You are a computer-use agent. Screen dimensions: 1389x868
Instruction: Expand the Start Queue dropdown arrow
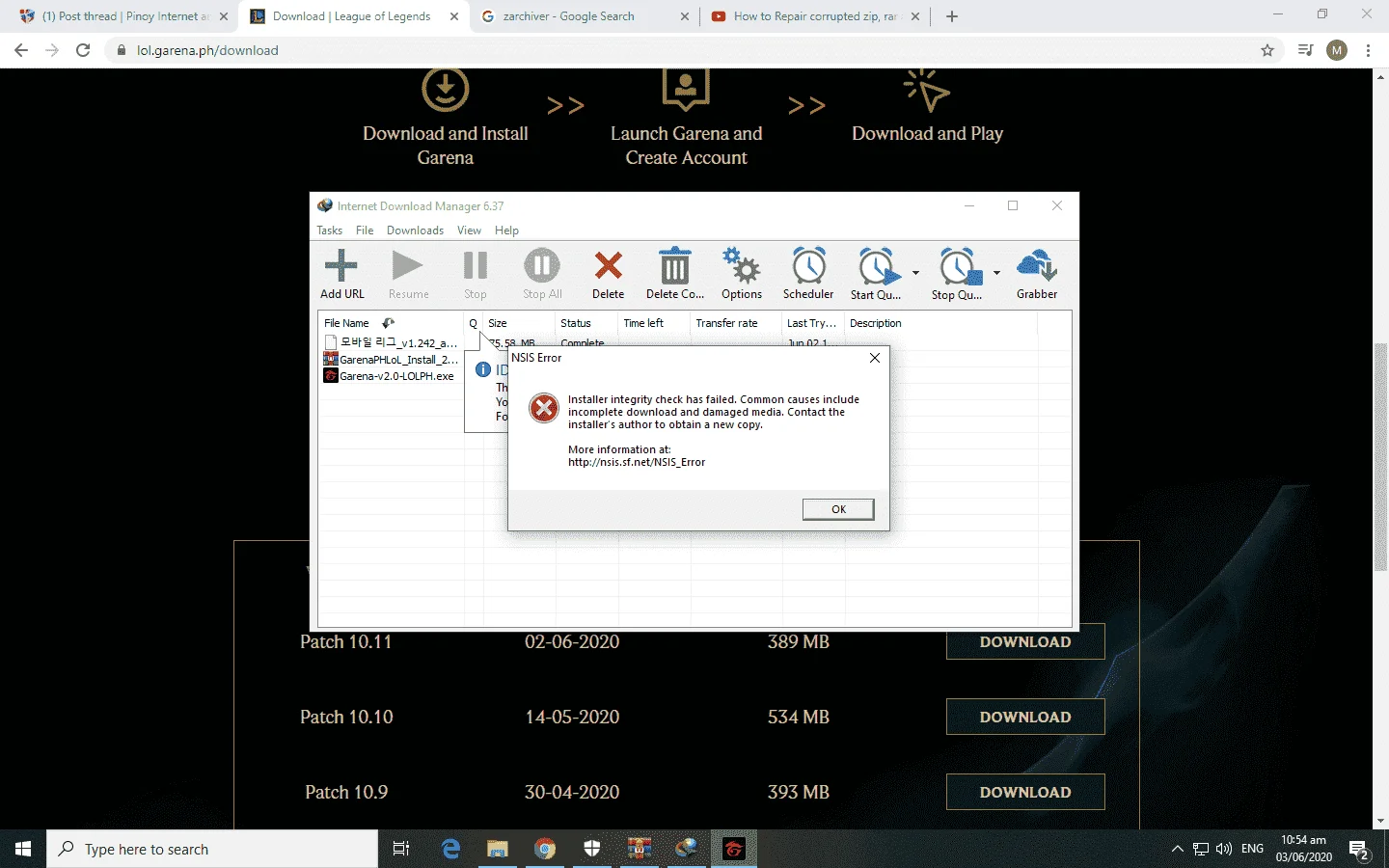coord(915,273)
